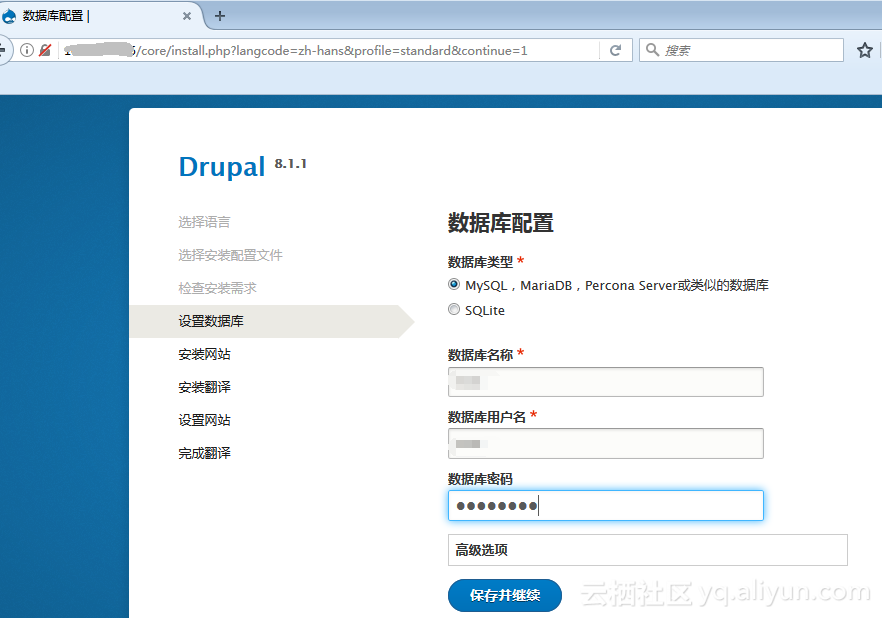
Task: Expand the 高级选项 section
Action: pos(647,550)
